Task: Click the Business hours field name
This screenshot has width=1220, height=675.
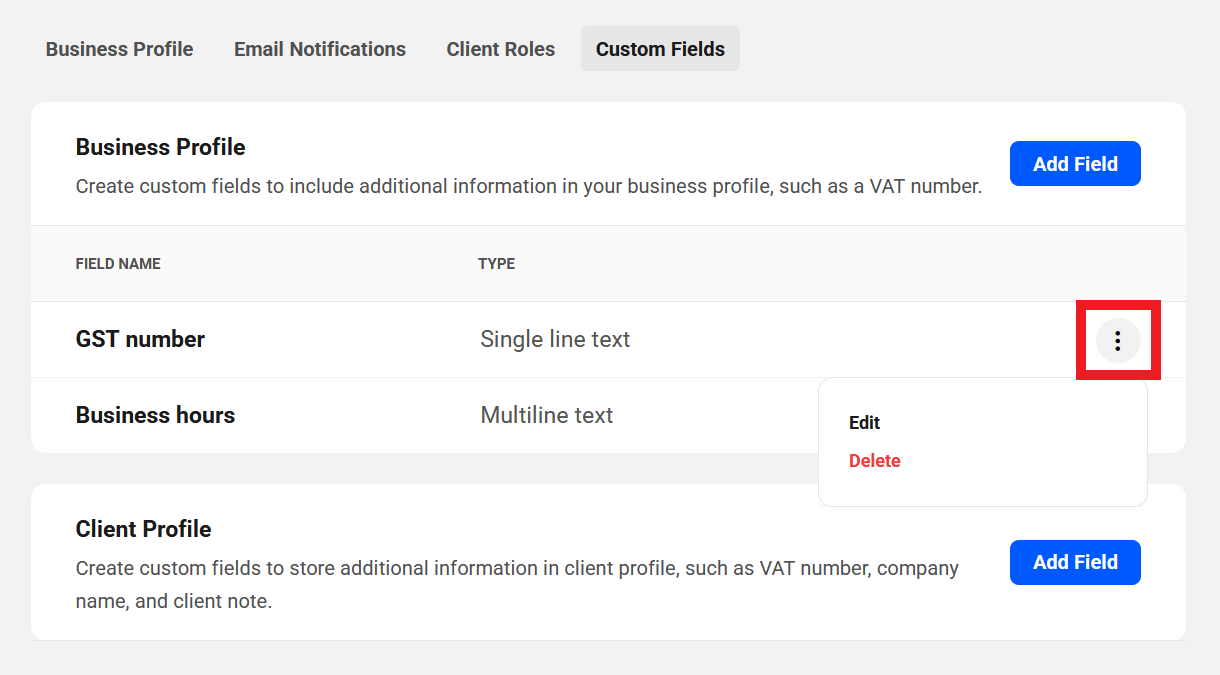Action: pos(155,414)
